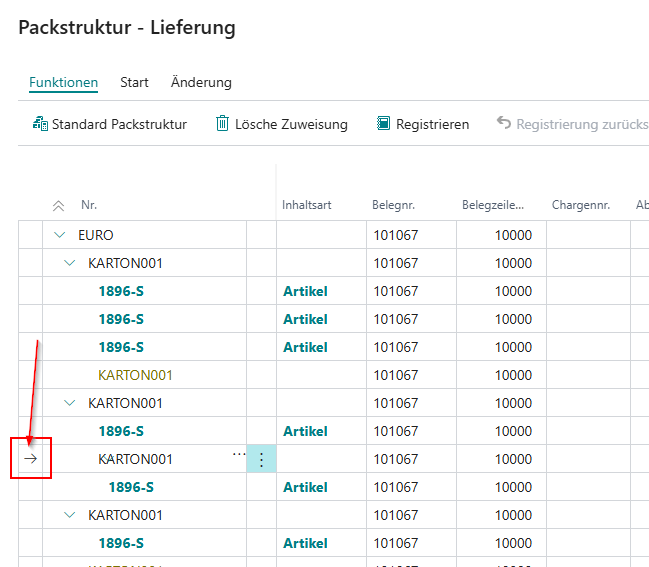Image resolution: width=649 pixels, height=567 pixels.
Task: Click the Standard Packstruktur icon
Action: click(x=40, y=124)
